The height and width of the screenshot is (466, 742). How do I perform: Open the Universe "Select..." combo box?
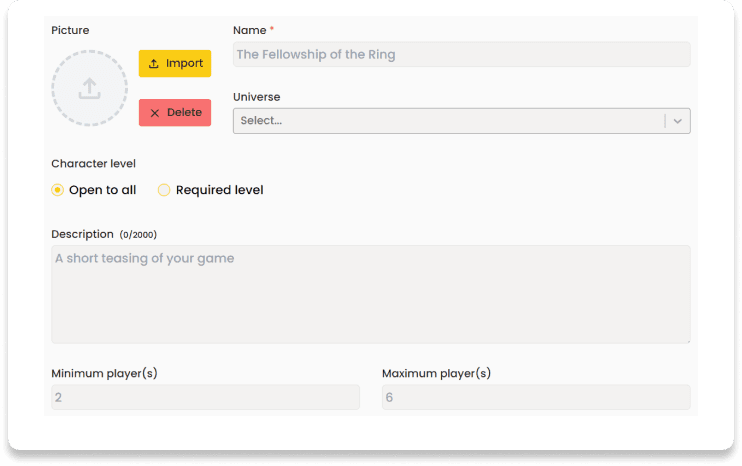tap(461, 121)
